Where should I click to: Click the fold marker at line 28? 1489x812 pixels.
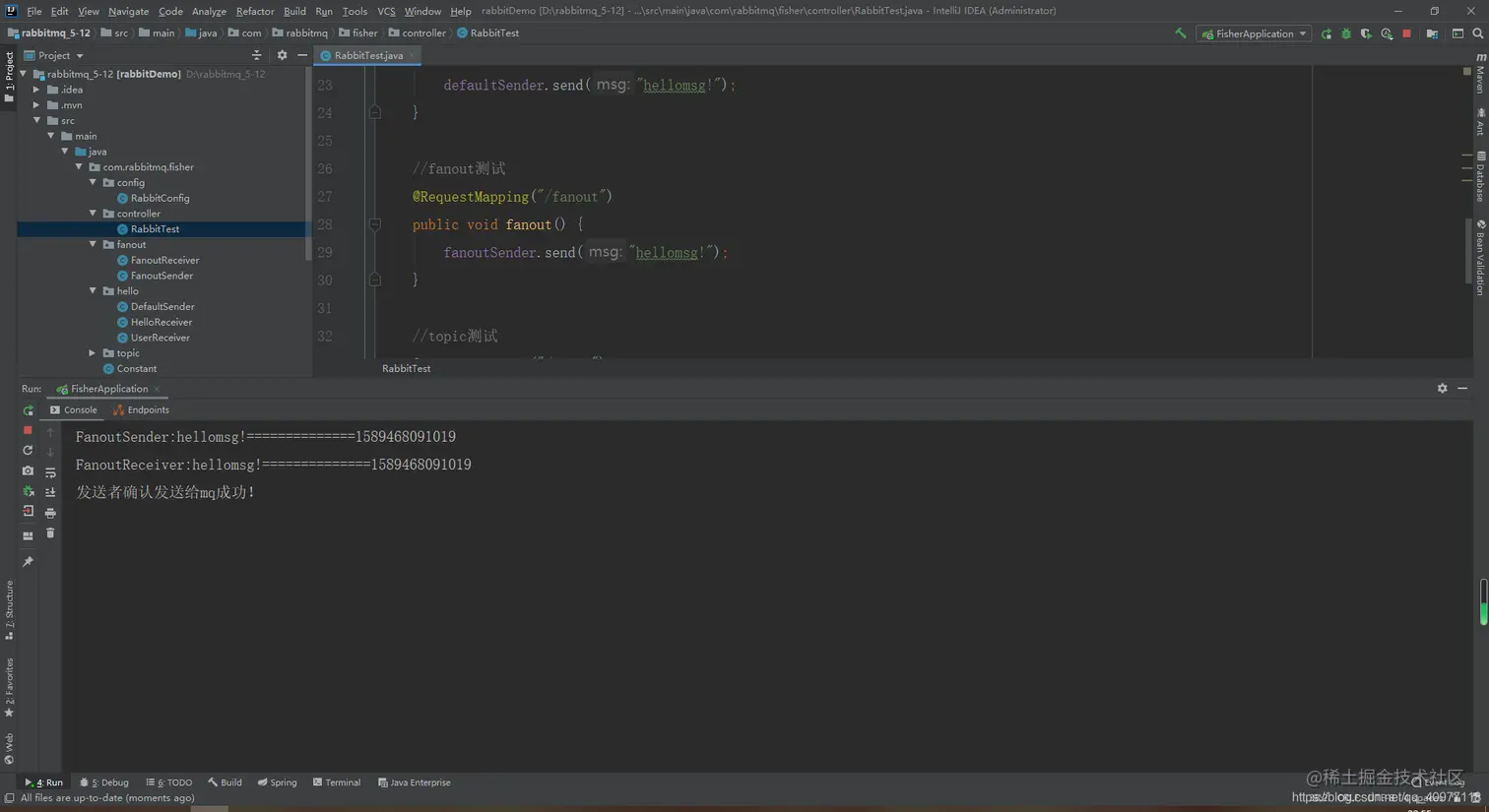point(375,224)
